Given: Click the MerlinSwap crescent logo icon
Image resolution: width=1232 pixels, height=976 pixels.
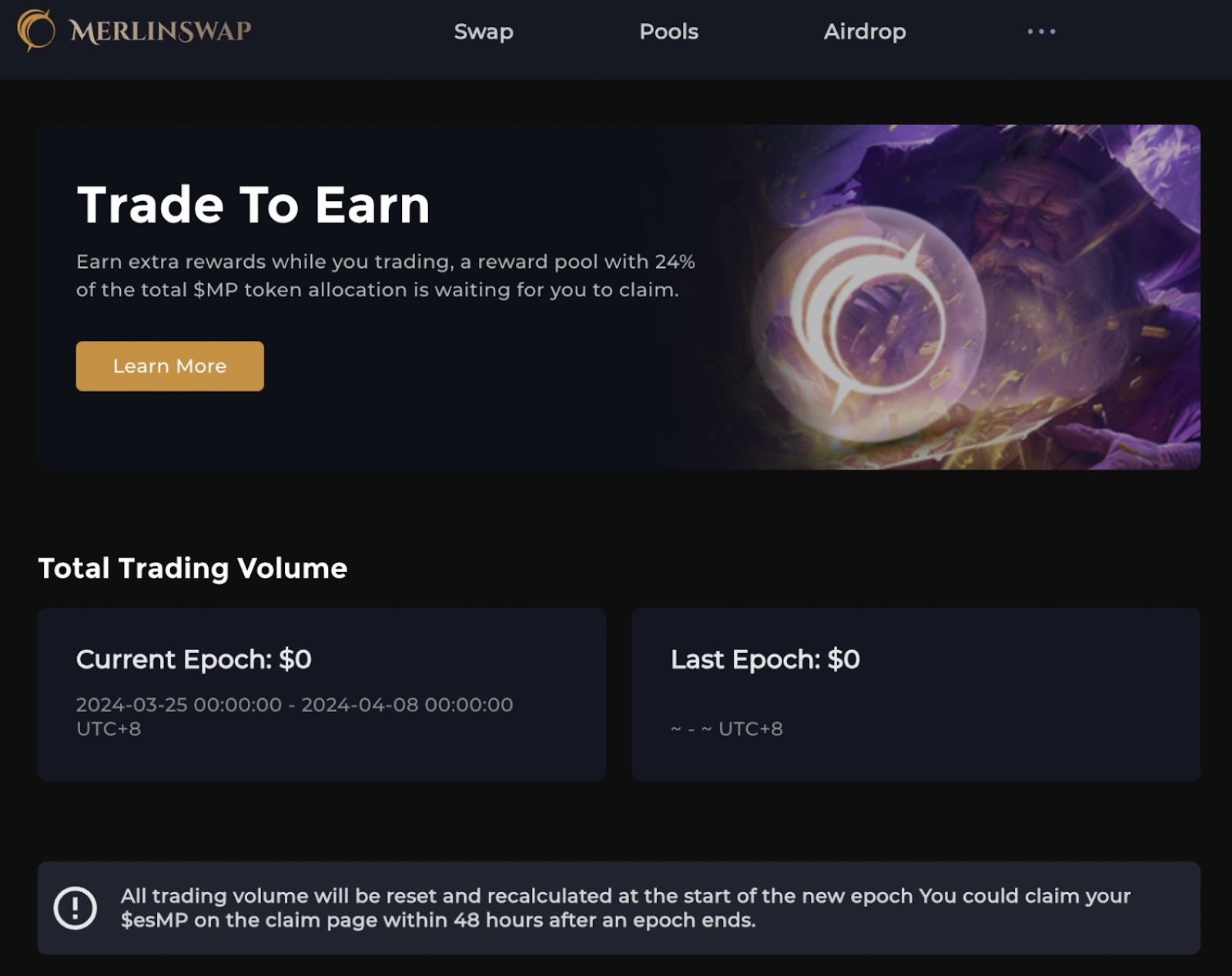Looking at the screenshot, I should [x=36, y=31].
